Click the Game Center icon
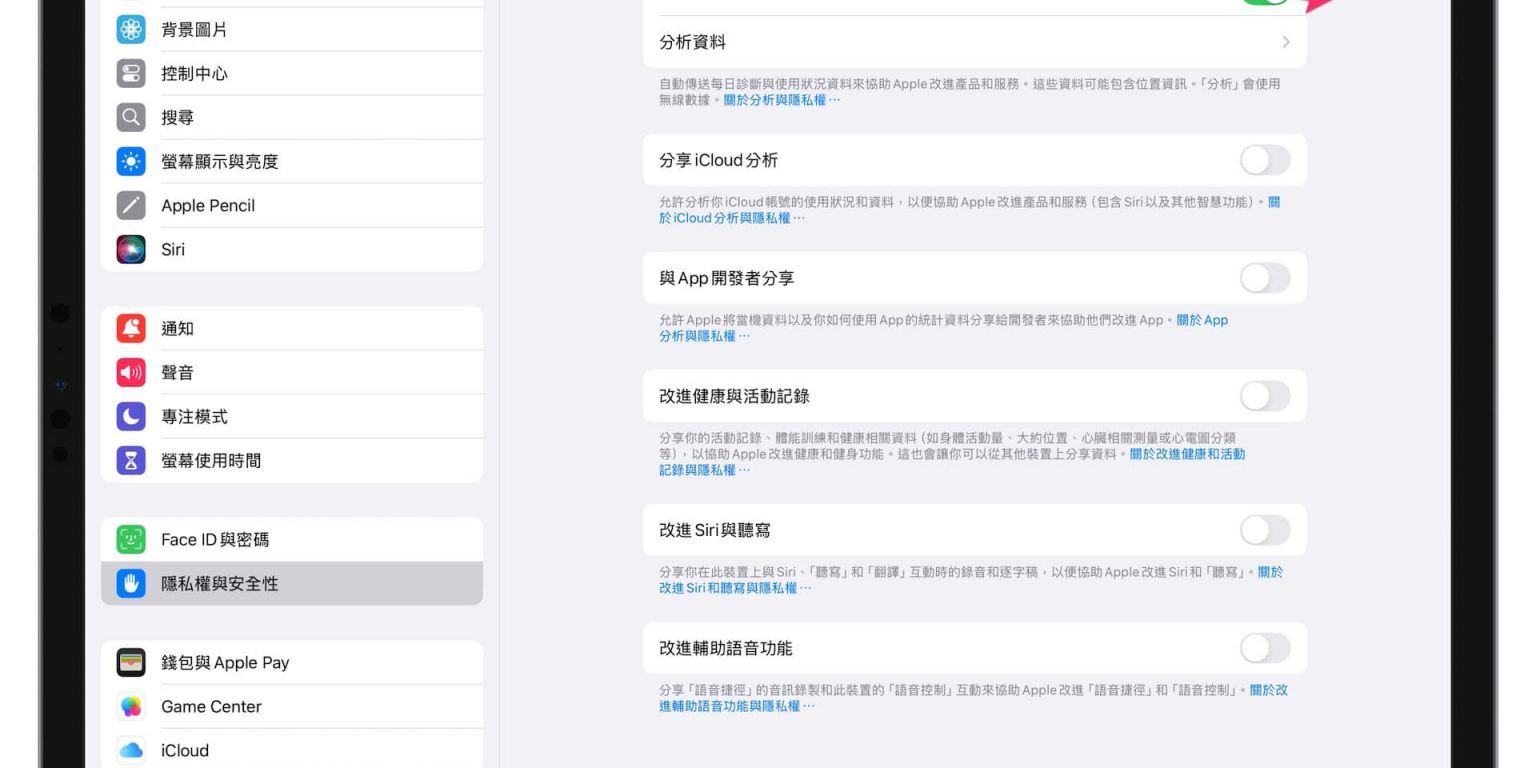This screenshot has height=768, width=1536. [x=131, y=707]
